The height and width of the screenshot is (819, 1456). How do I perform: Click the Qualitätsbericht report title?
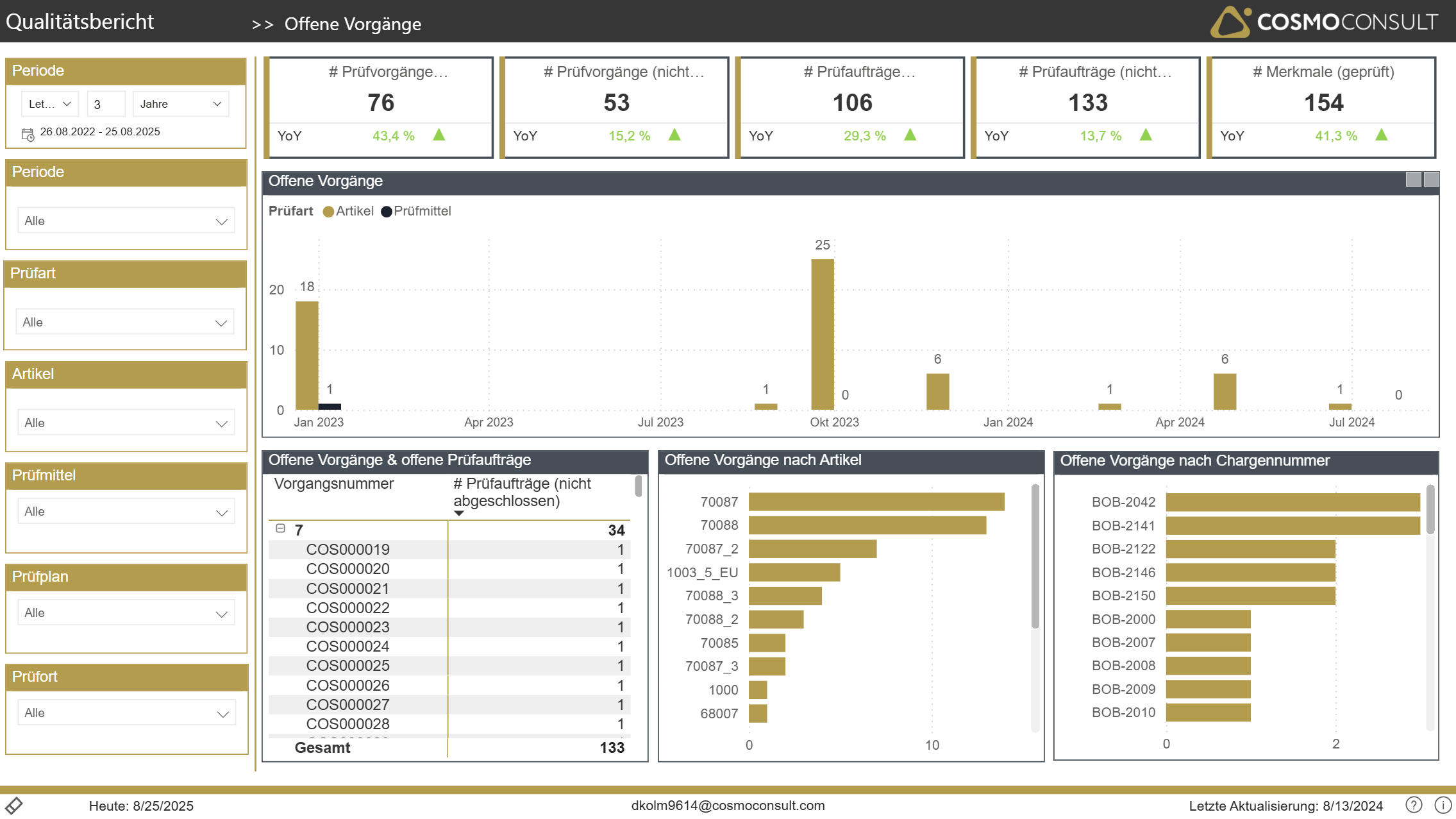80,22
